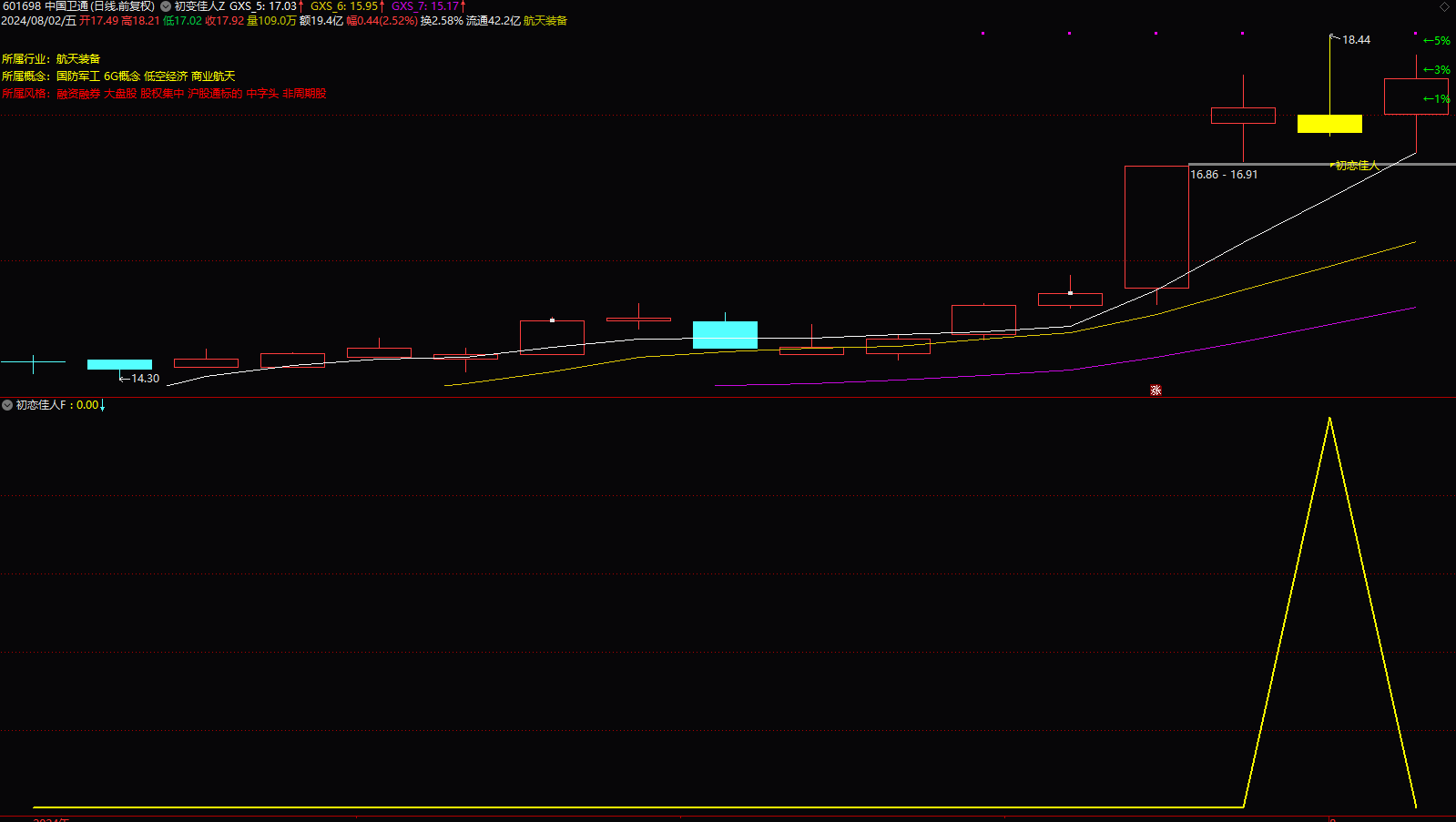
Task: Open the 航天装备 industry link
Action: tap(78, 59)
